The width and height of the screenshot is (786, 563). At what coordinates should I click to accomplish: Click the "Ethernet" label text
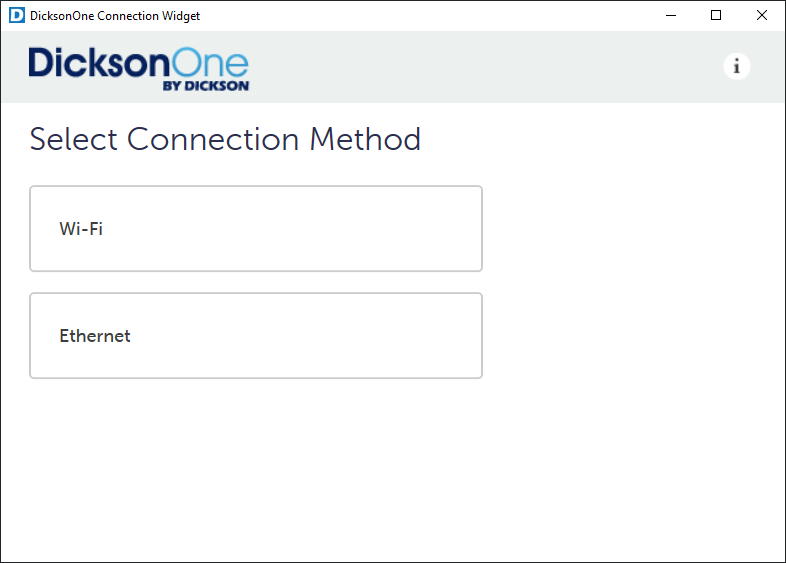[95, 336]
